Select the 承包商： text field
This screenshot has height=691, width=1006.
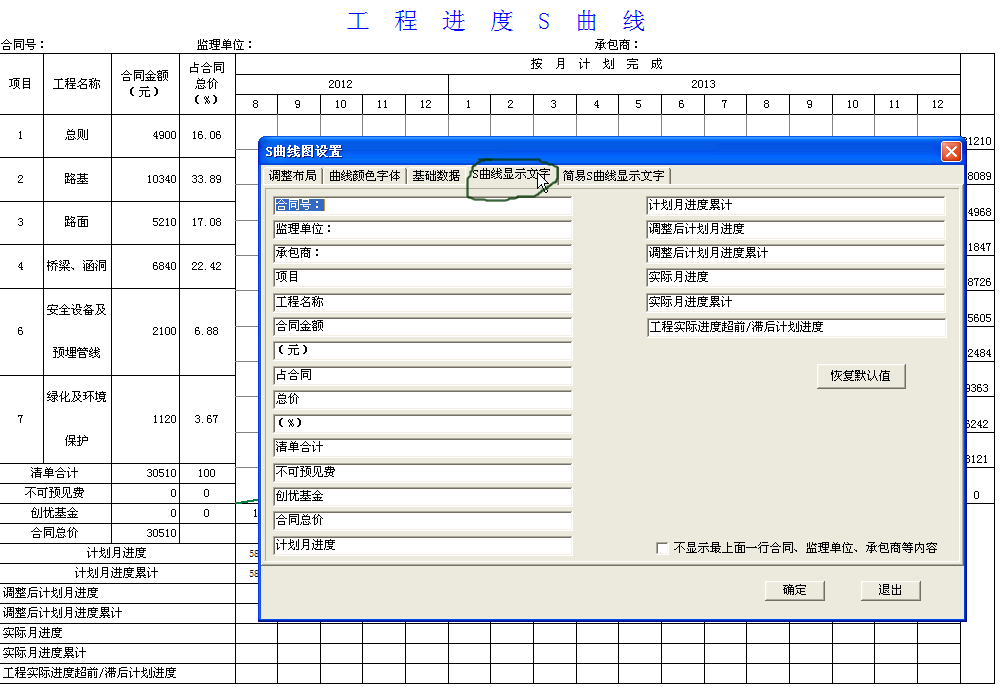422,253
